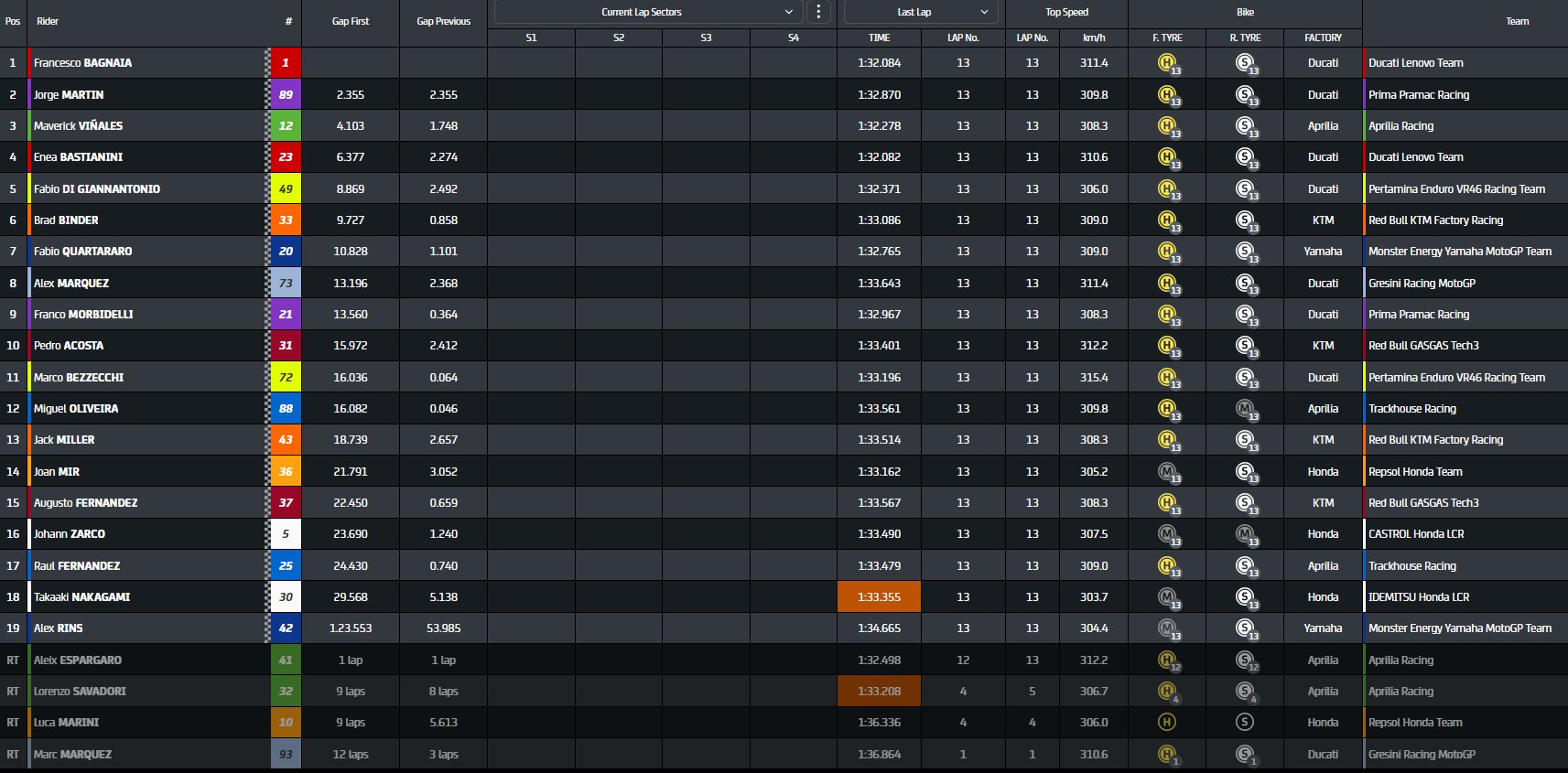The image size is (1568, 773).
Task: Select the S4 sector column header
Action: point(794,38)
